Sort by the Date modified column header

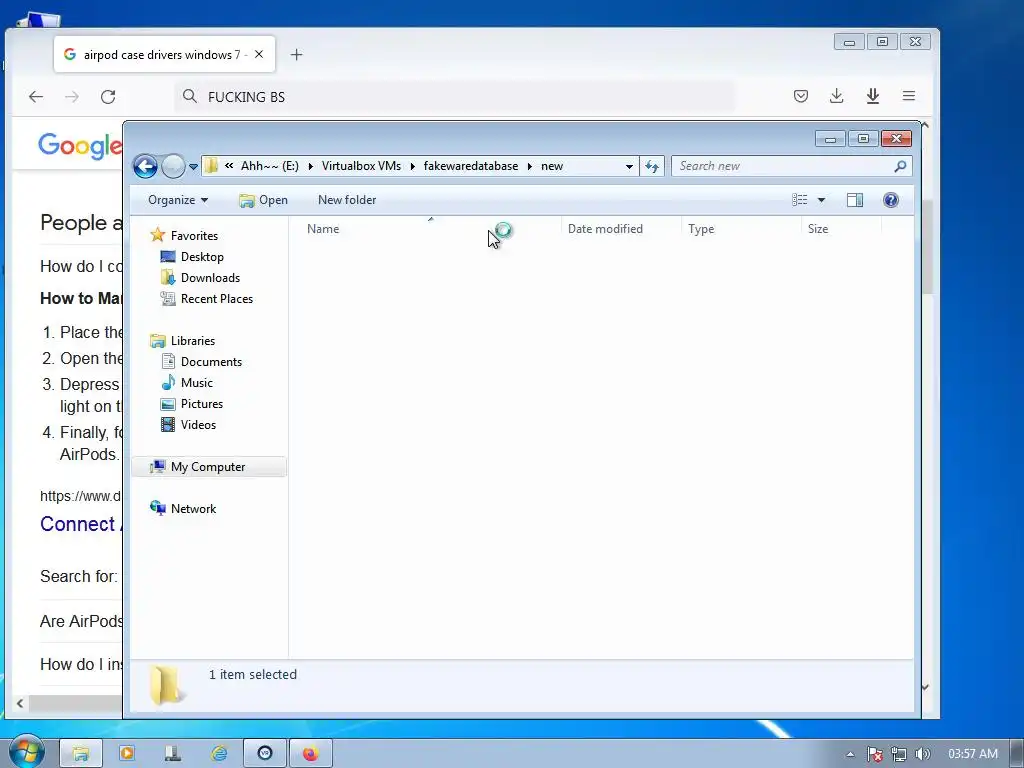click(621, 229)
